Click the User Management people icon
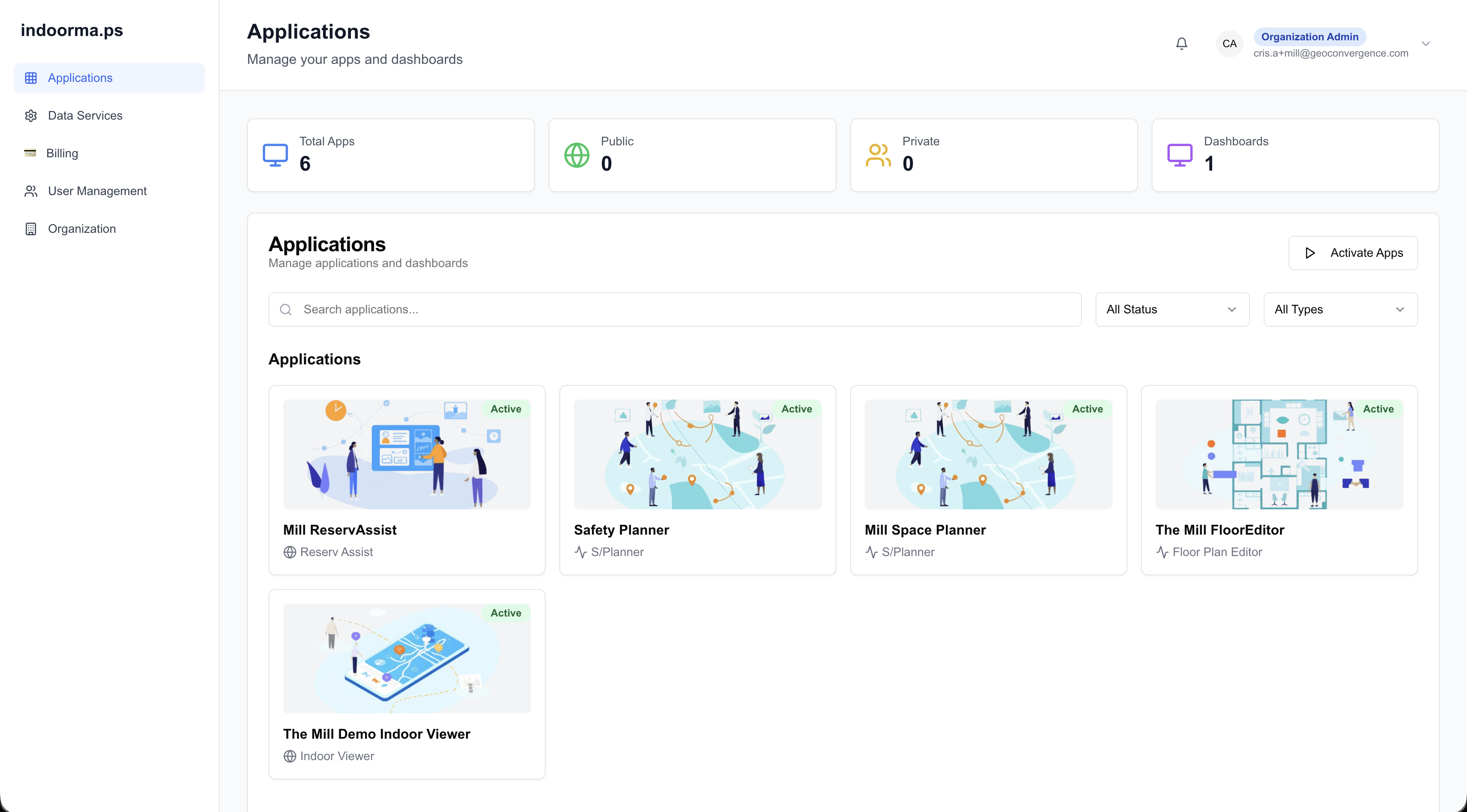The image size is (1467, 812). coord(31,191)
